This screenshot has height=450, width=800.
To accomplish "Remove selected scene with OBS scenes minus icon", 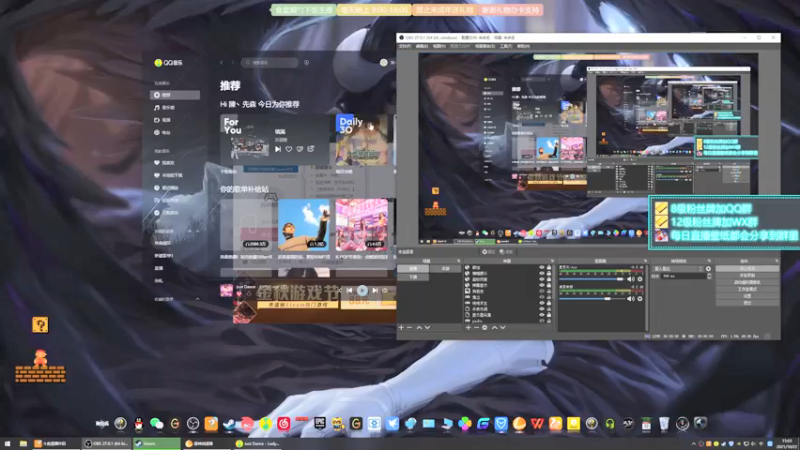I will [409, 327].
